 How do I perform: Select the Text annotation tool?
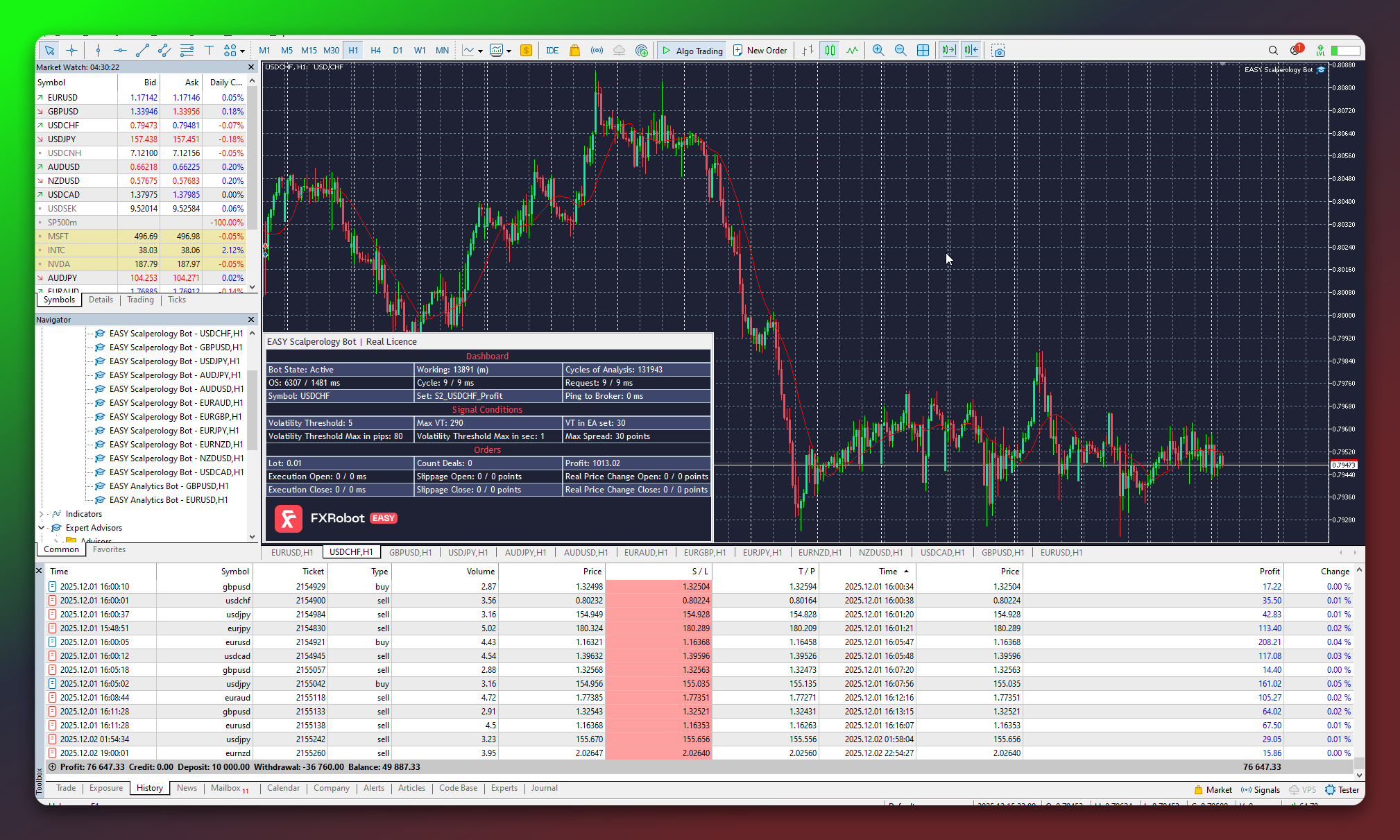pos(209,50)
